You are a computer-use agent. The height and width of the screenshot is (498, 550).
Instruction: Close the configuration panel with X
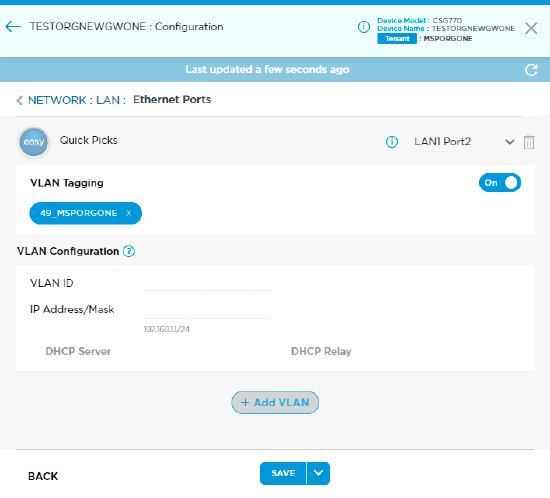531,28
